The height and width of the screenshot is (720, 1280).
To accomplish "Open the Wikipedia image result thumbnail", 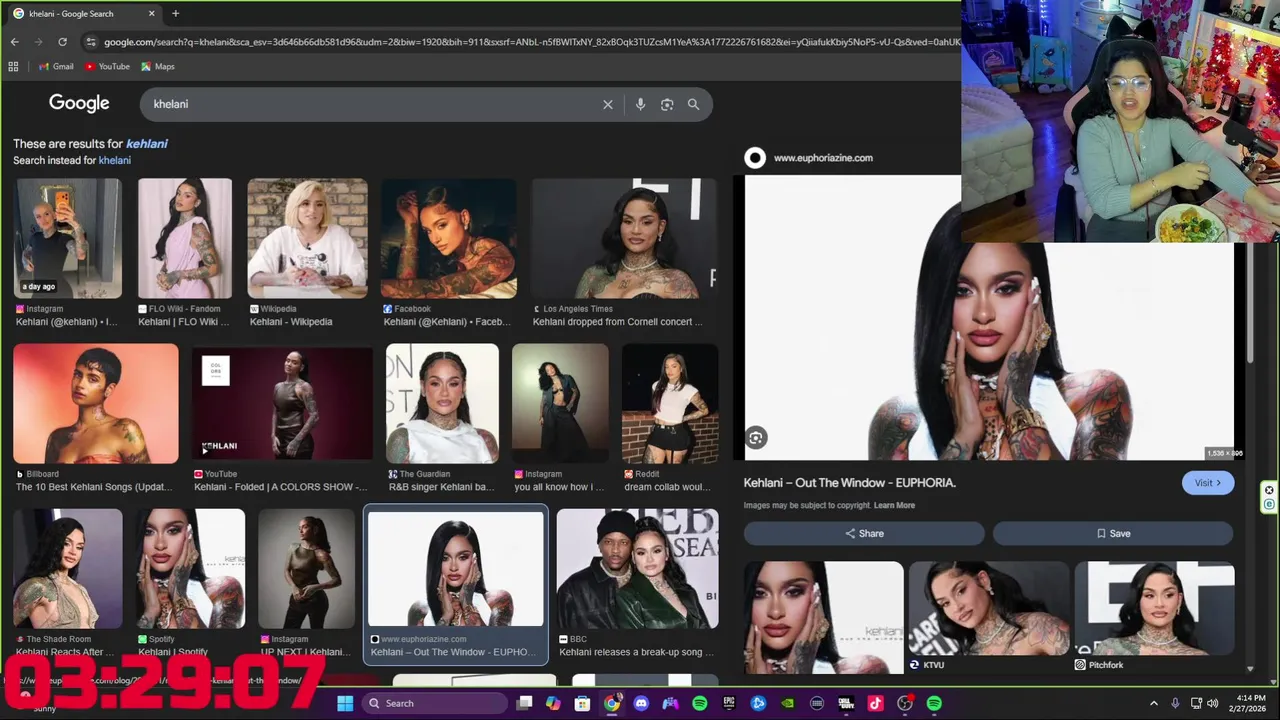I will [x=308, y=238].
